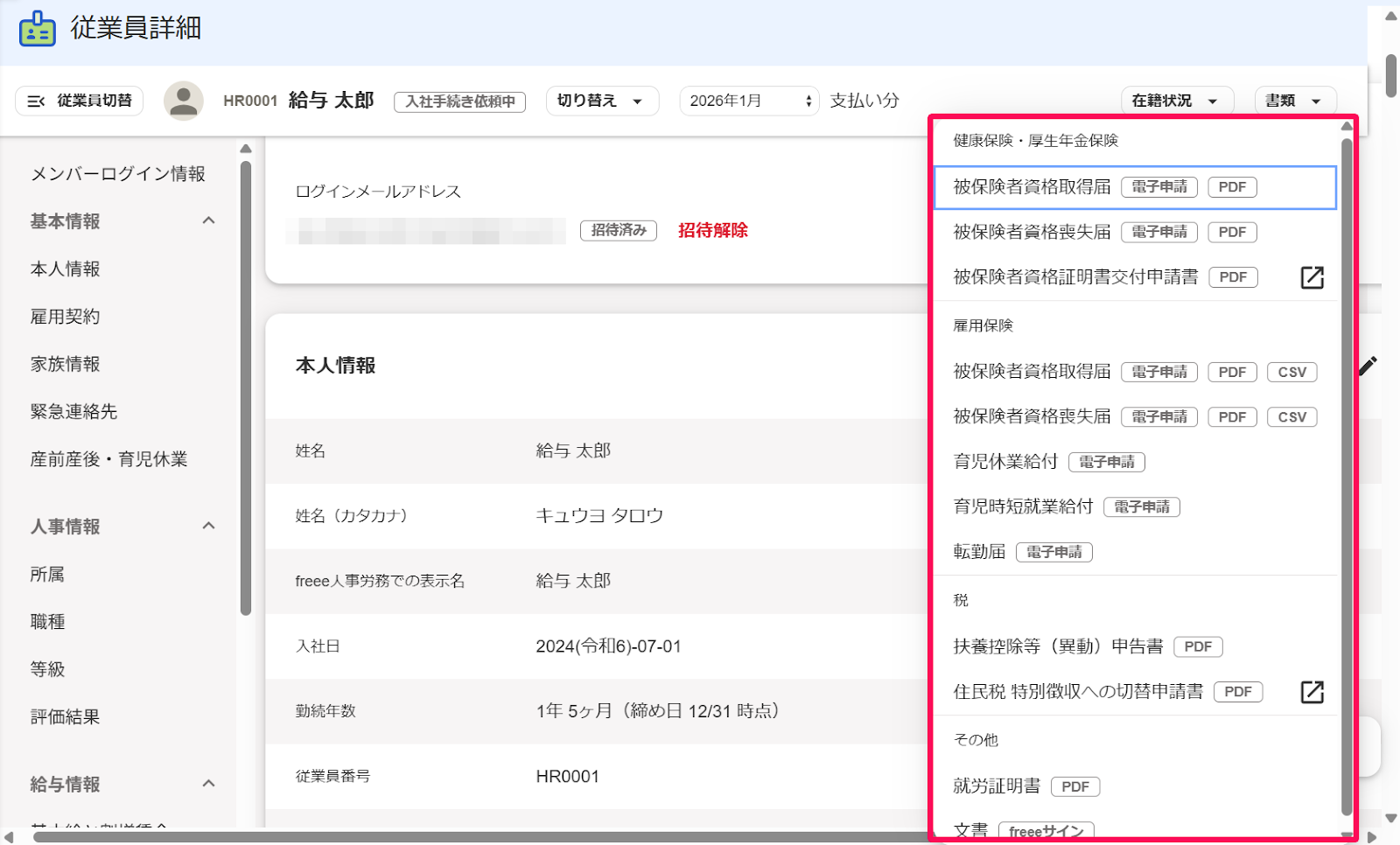Select 緊急連絡先 in the sidebar
Viewport: 1400px width, 845px height.
74,411
